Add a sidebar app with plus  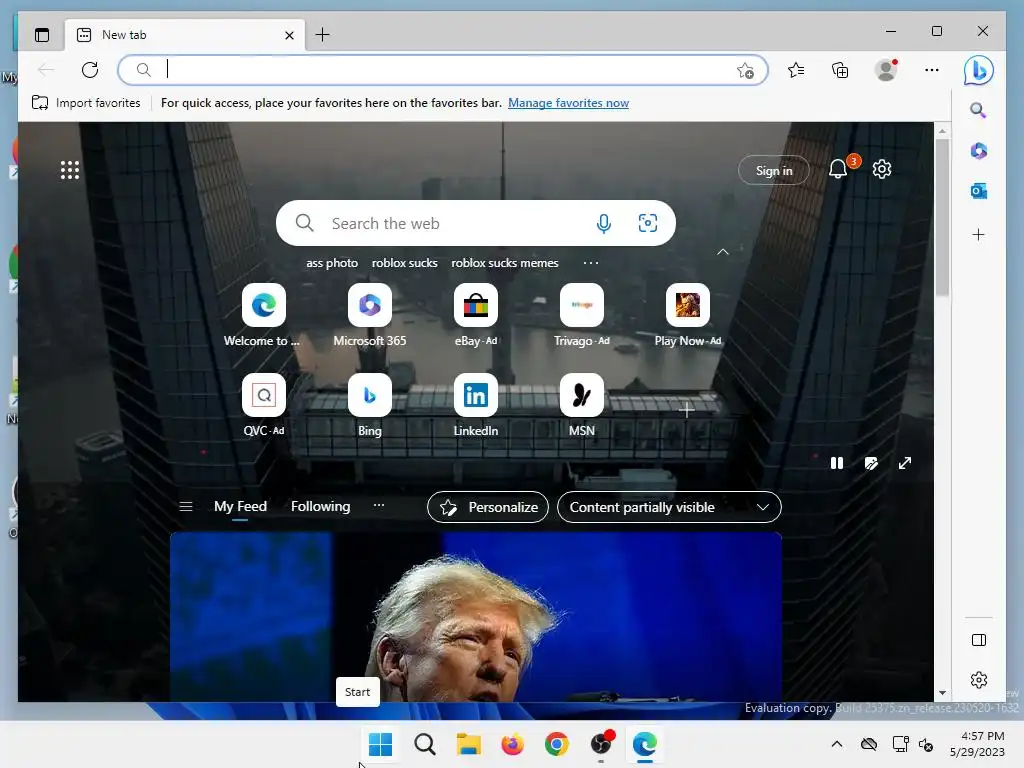(978, 234)
